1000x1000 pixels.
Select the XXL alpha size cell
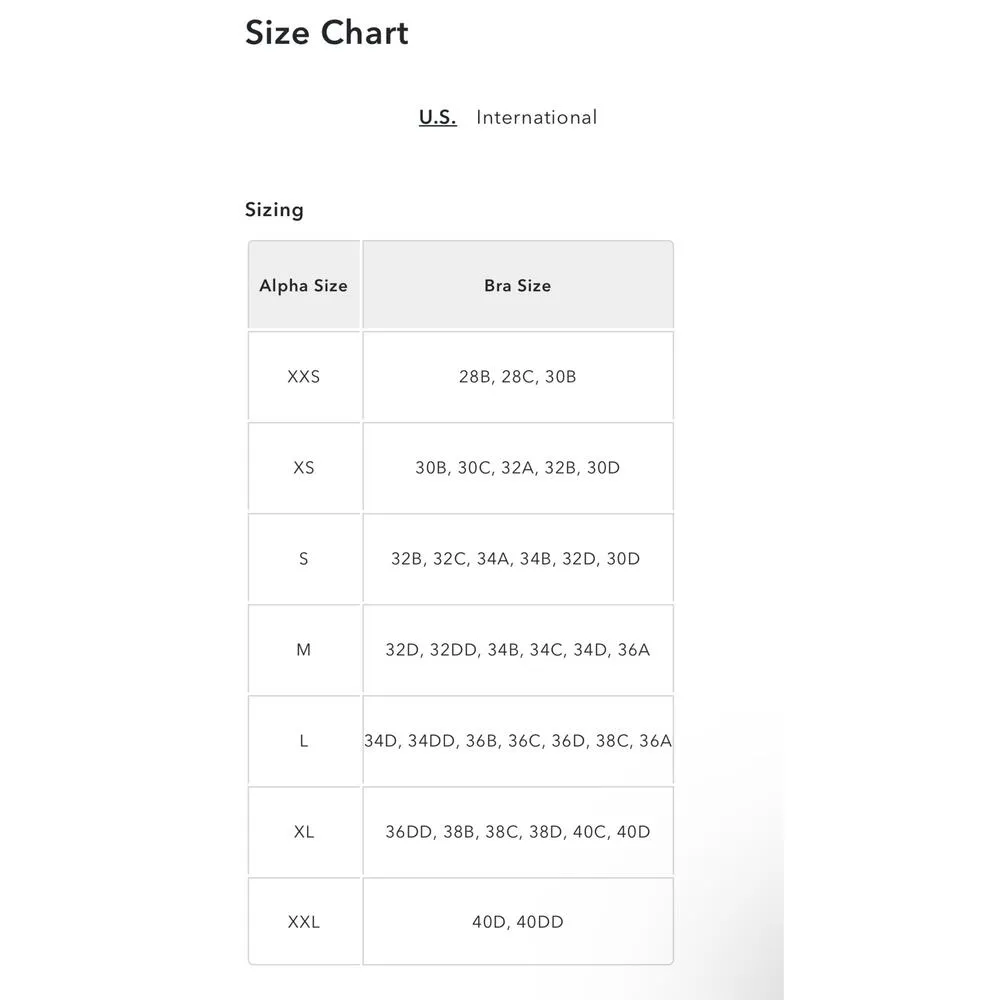(303, 922)
